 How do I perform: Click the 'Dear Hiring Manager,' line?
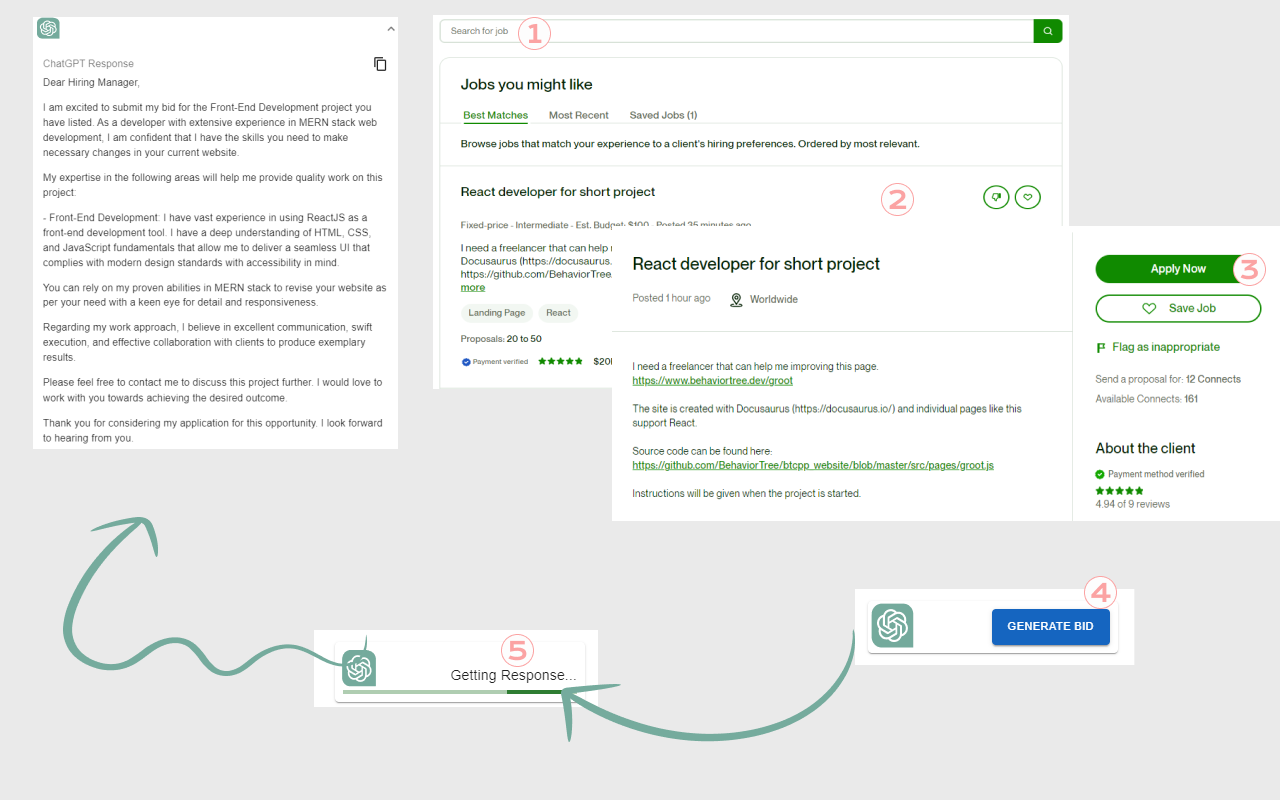92,83
